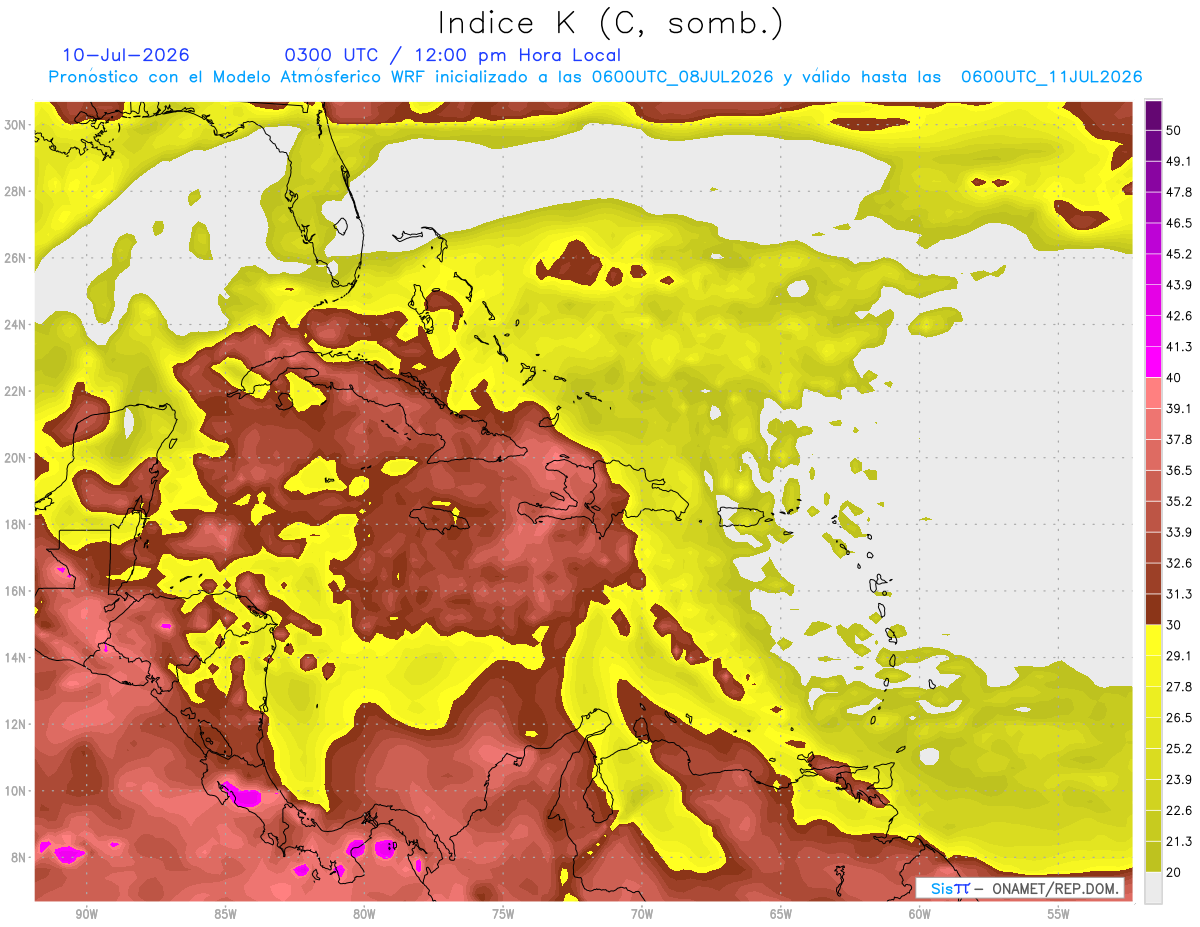Click the colorbar value 43.9

[x=1179, y=285]
